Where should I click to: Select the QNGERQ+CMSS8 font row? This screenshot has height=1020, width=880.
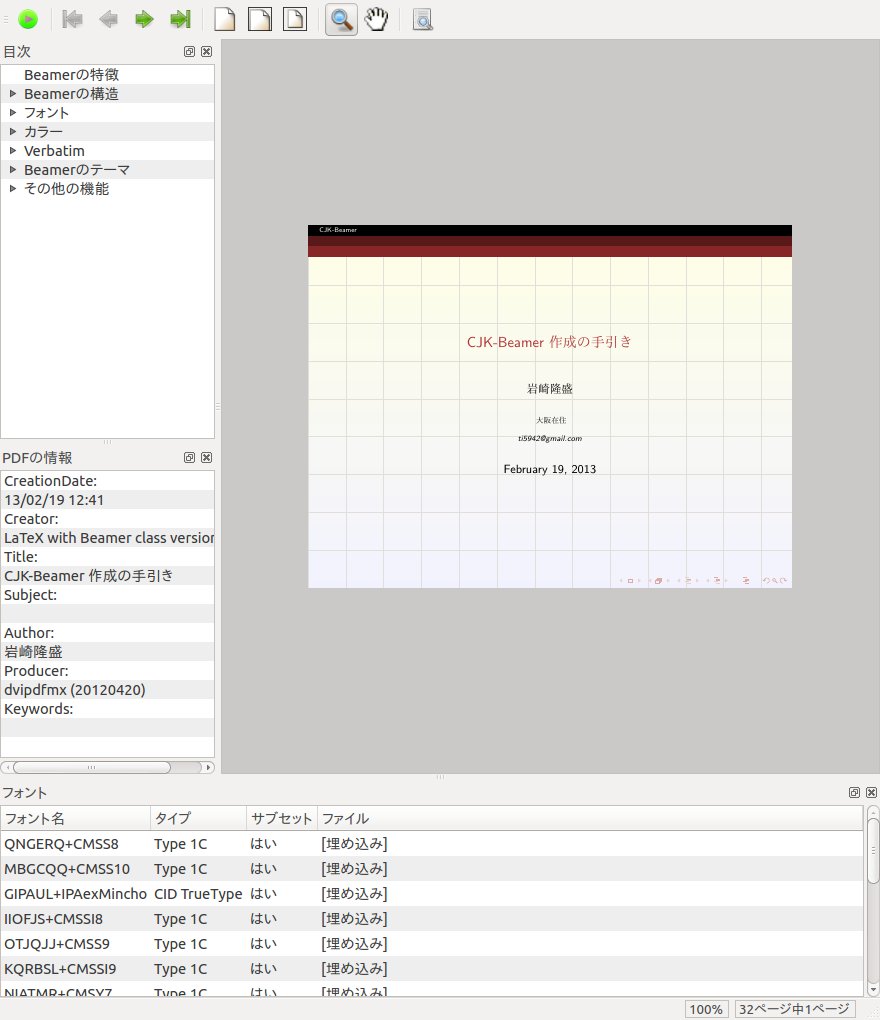(432, 844)
